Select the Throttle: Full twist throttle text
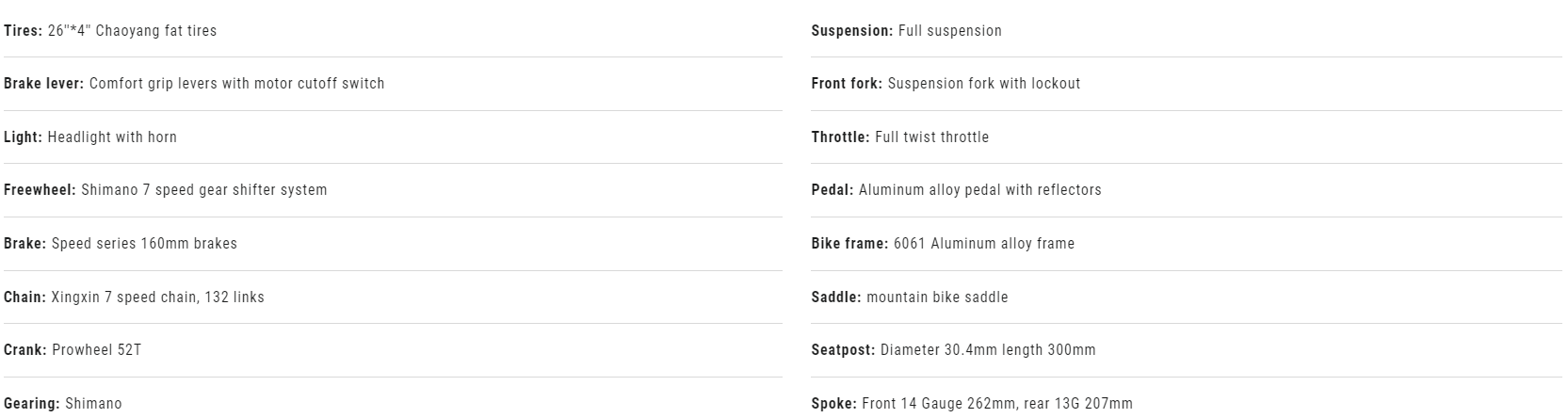The height and width of the screenshot is (418, 1568). pyautogui.click(x=900, y=137)
